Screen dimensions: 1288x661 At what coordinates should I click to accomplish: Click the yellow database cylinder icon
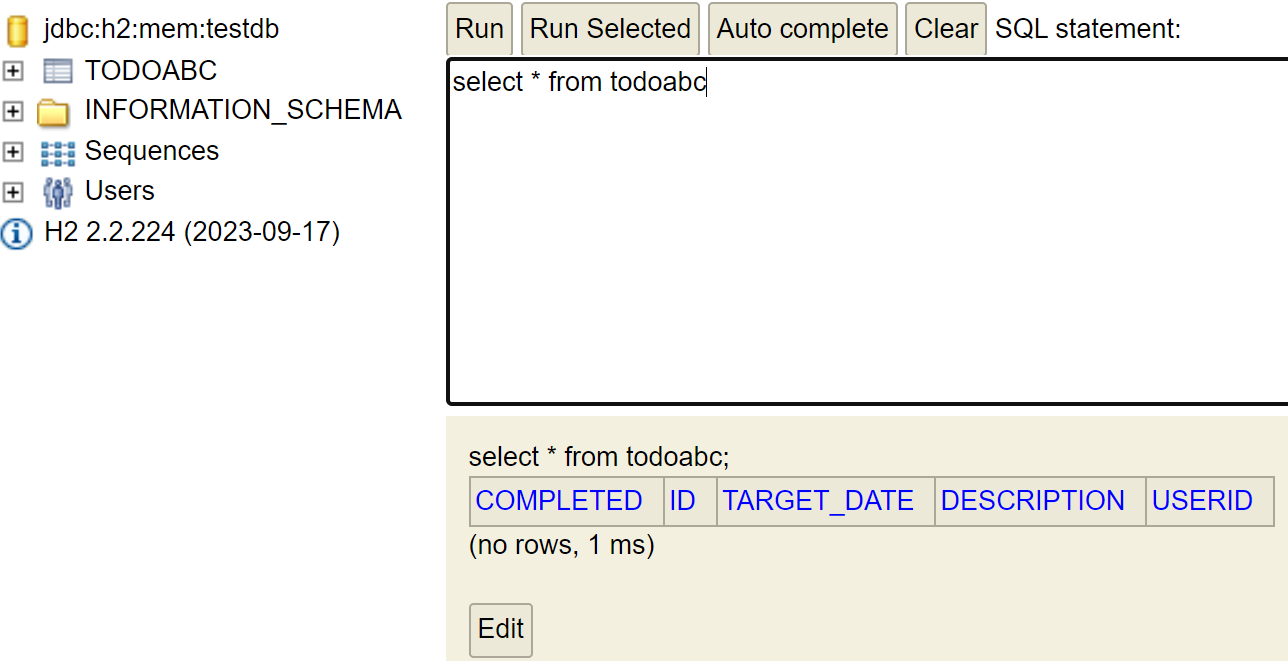(17, 31)
